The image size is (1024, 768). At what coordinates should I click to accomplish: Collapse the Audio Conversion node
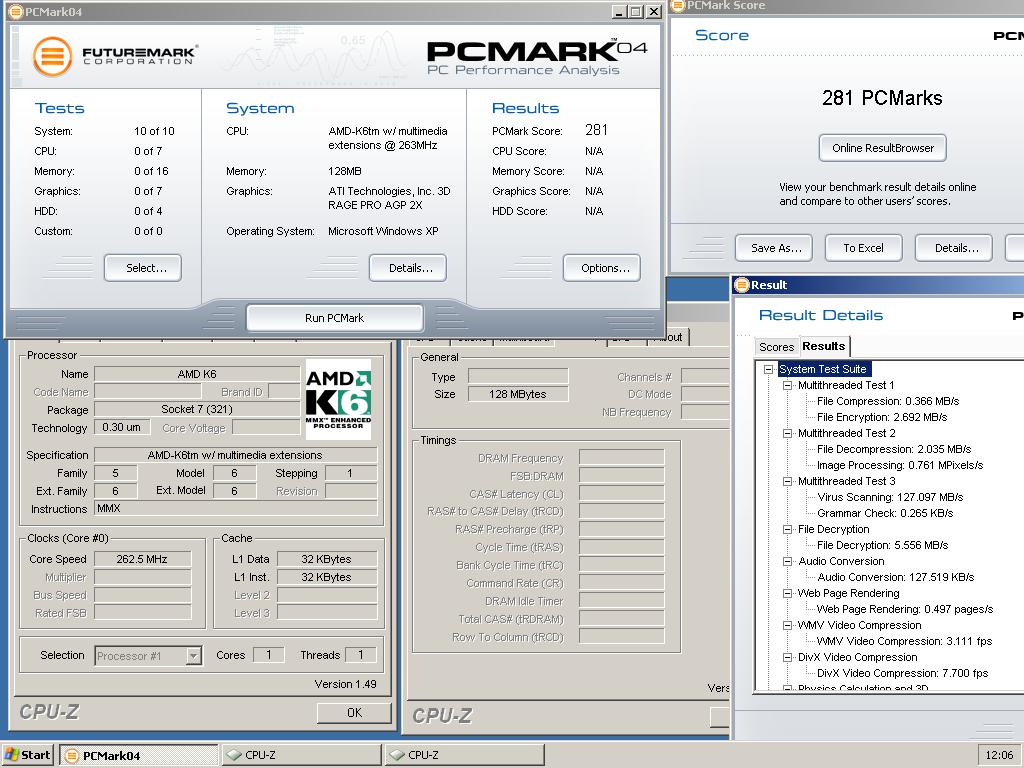788,561
